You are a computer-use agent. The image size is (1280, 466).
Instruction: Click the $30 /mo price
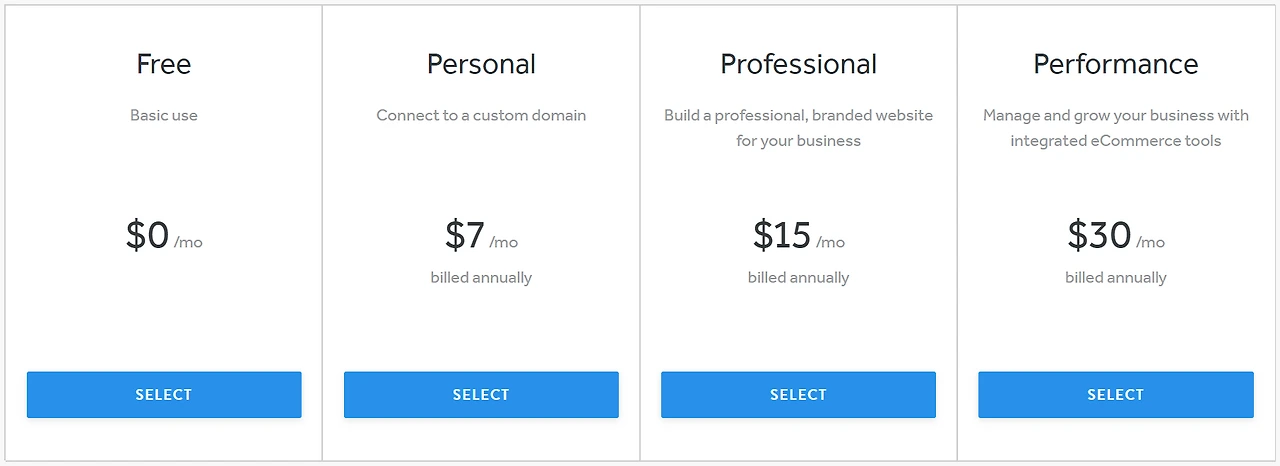click(x=1115, y=235)
